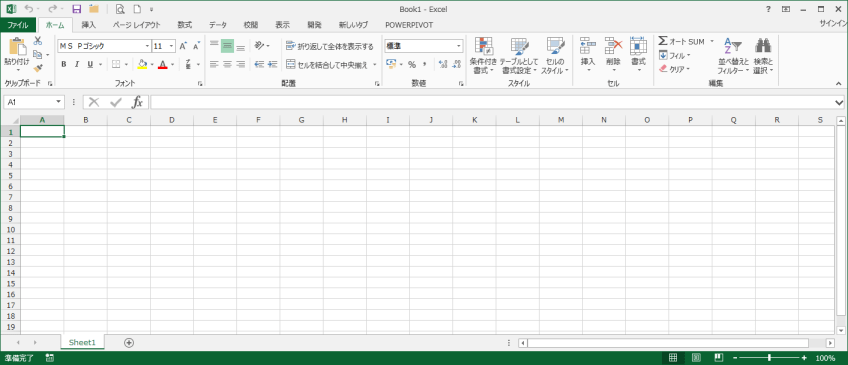The image size is (848, 365).
Task: Open Cell Styles (セルのスタイル) menu
Action: coord(555,56)
